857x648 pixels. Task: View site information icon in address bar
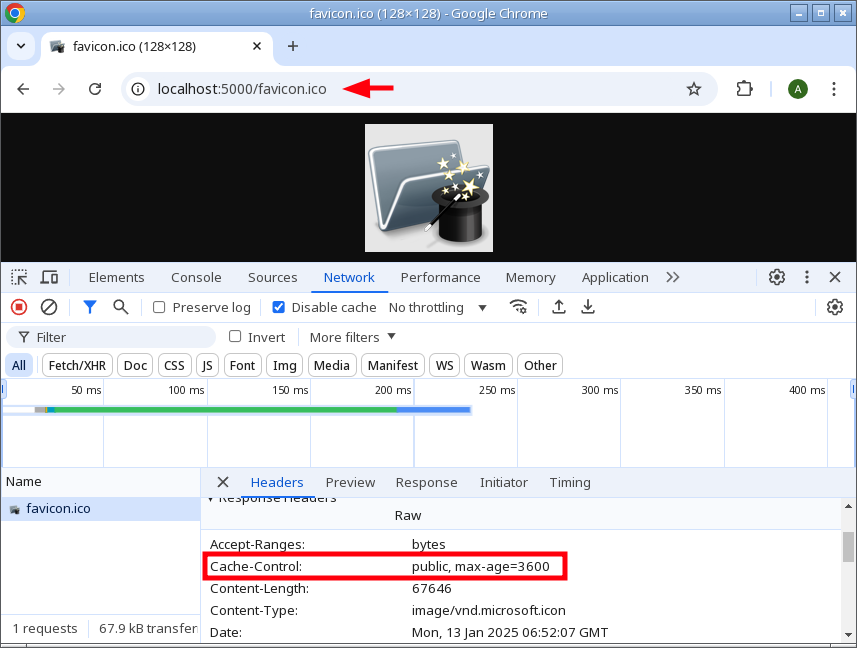point(138,89)
